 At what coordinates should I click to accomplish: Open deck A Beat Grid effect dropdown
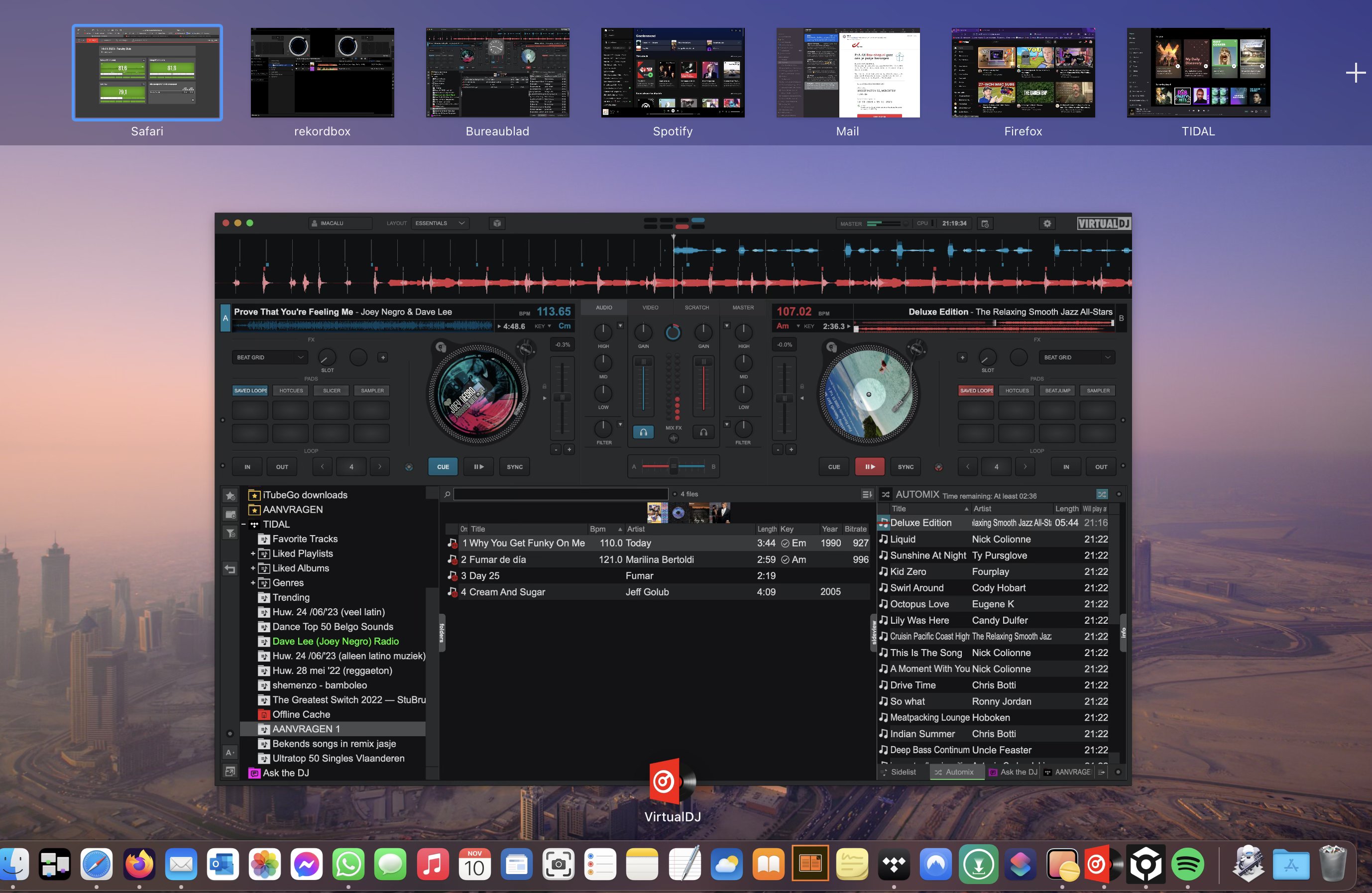pyautogui.click(x=269, y=357)
